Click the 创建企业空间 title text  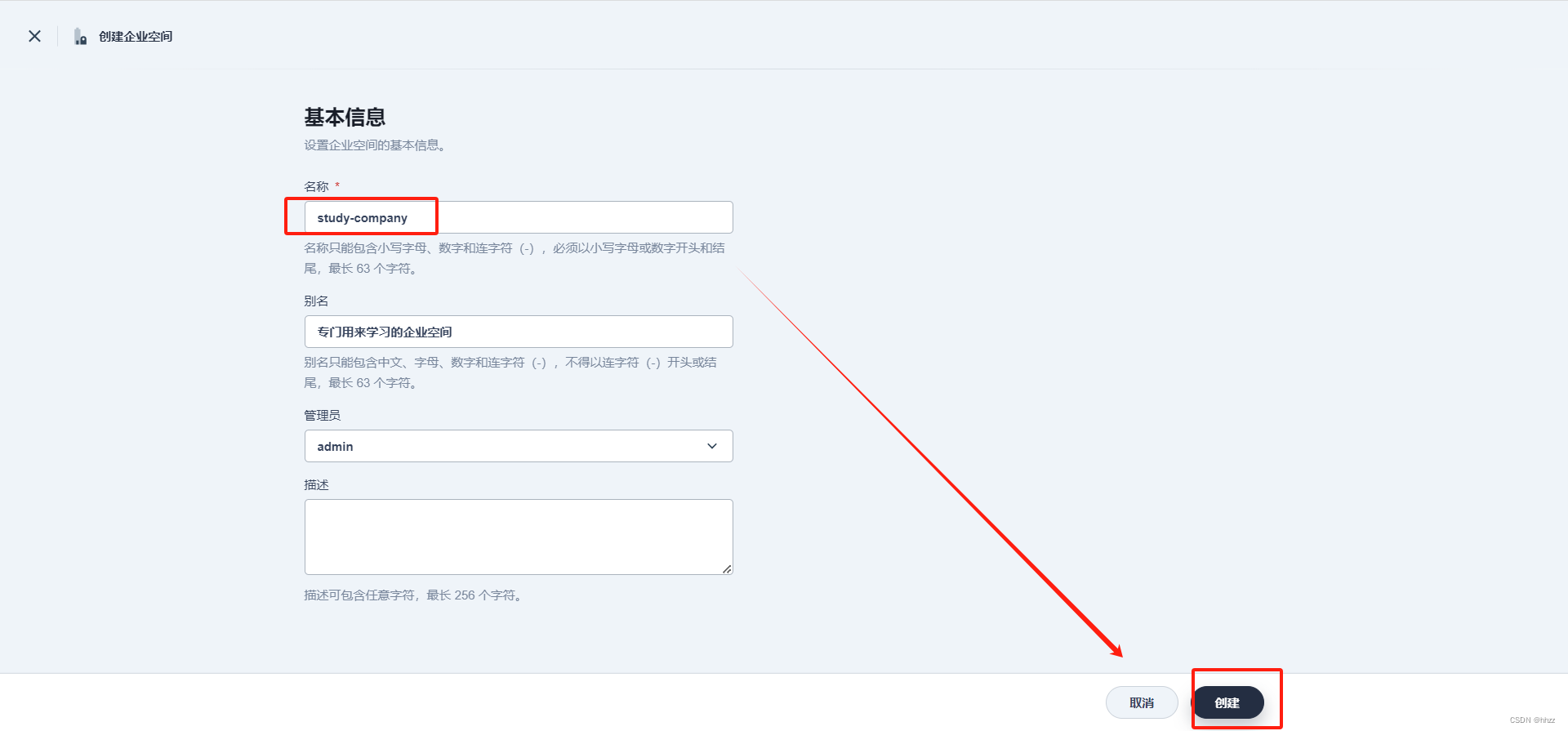pos(136,36)
